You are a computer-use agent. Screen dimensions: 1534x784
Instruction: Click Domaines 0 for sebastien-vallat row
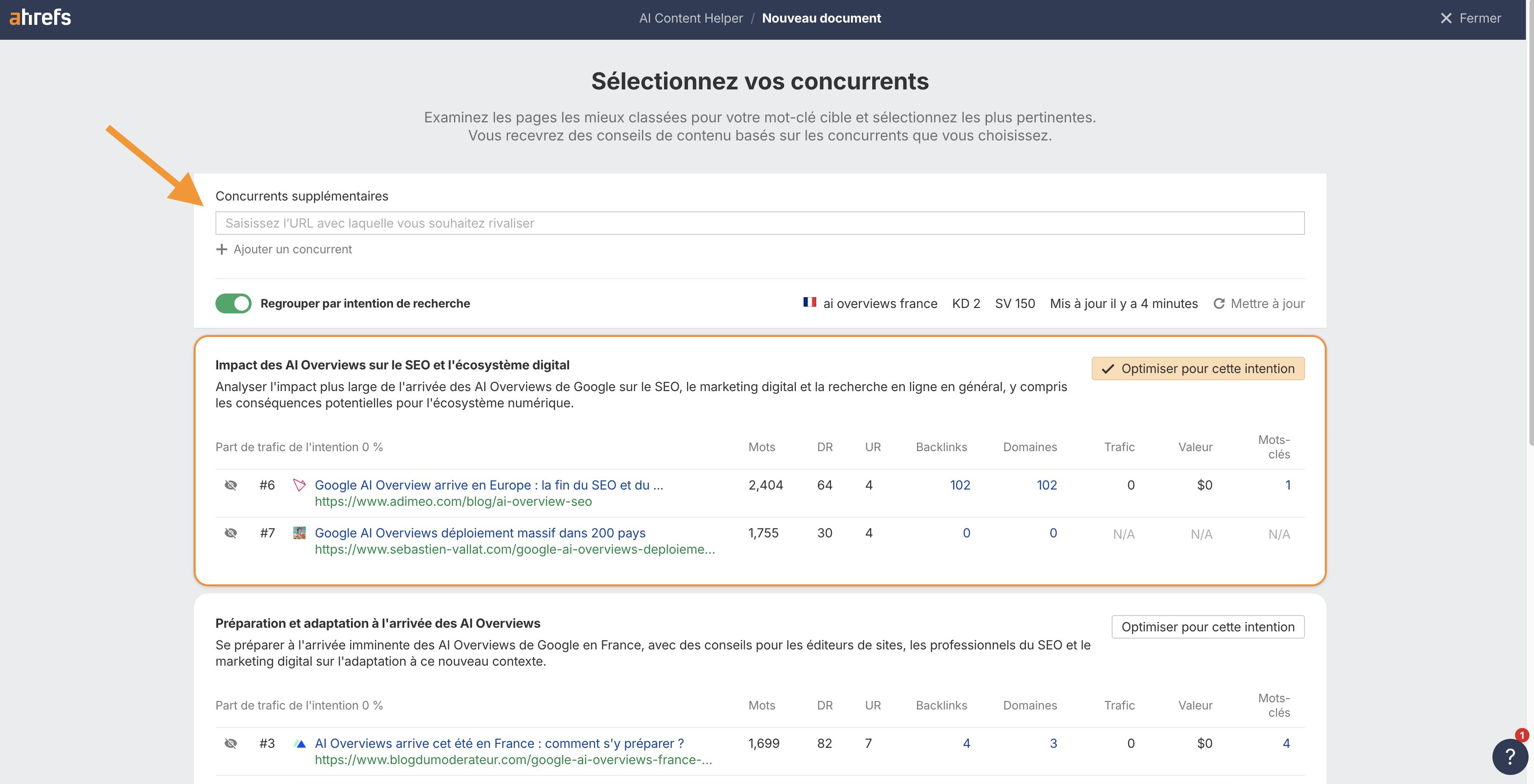[x=1053, y=533]
